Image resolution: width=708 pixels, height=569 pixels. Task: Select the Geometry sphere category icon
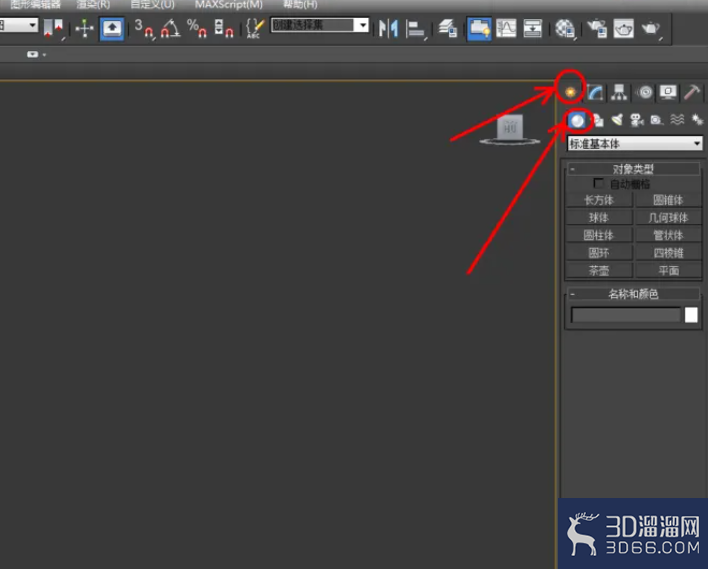577,120
